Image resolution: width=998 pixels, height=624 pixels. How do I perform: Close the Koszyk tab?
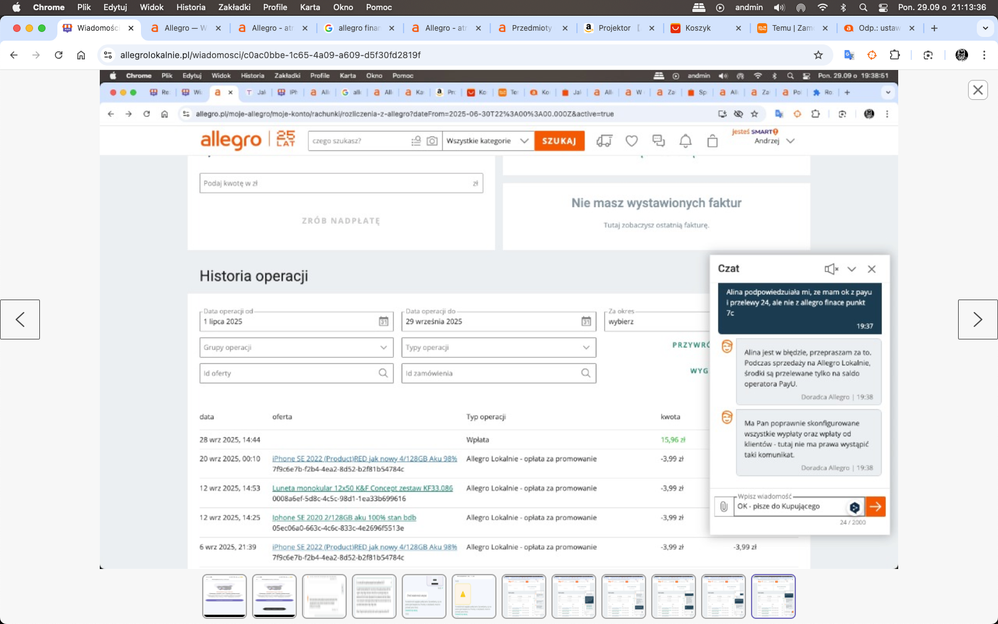738,28
